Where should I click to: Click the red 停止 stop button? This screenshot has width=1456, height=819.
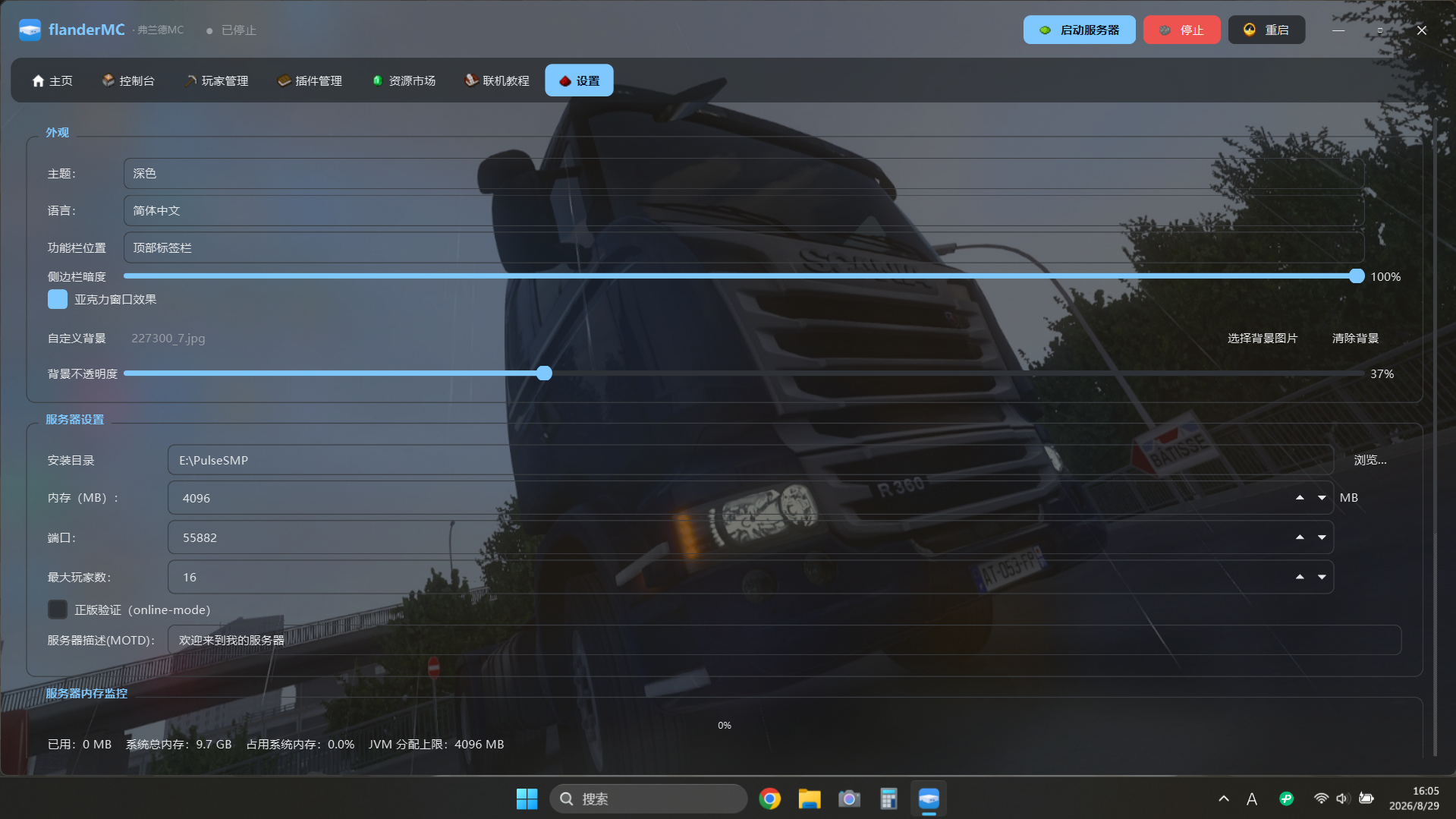point(1181,30)
